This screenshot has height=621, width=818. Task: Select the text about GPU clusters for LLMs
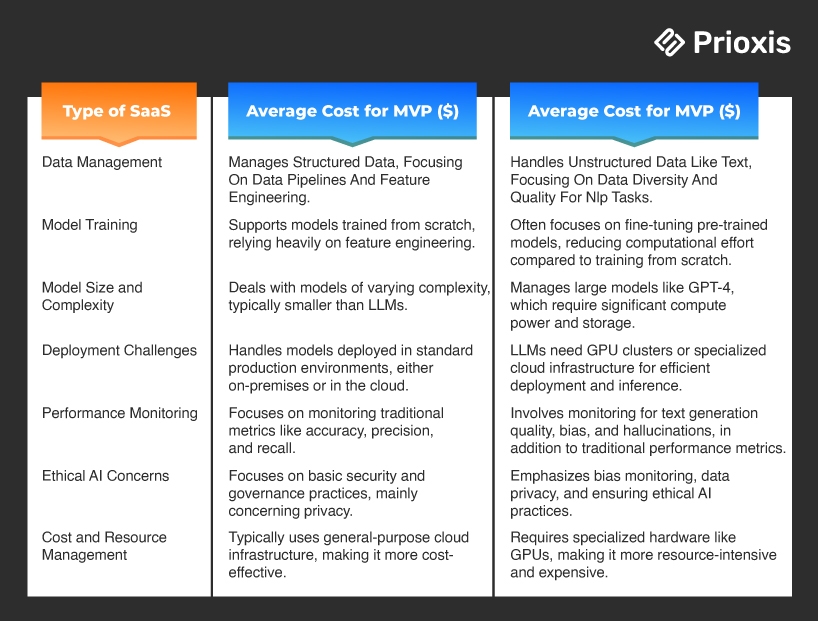click(638, 368)
